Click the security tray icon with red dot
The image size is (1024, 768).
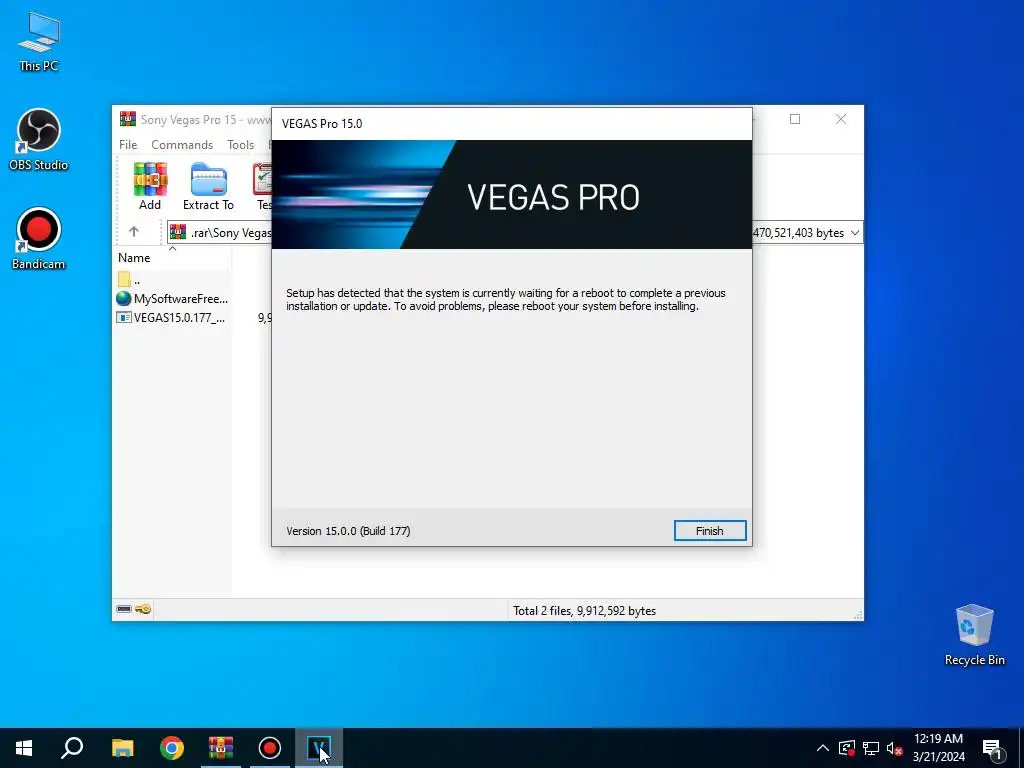pos(847,748)
